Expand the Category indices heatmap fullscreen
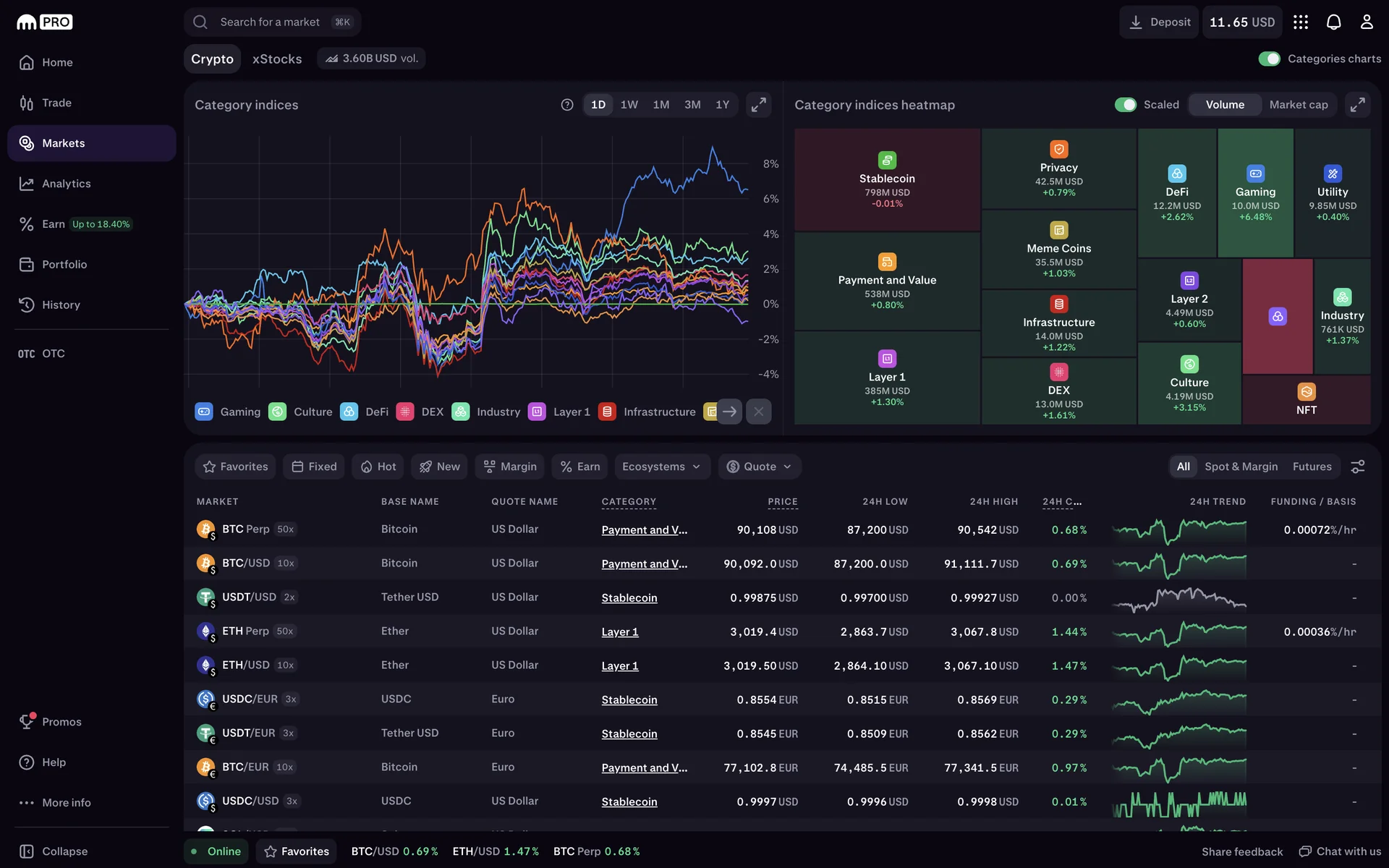1389x868 pixels. coord(1357,105)
